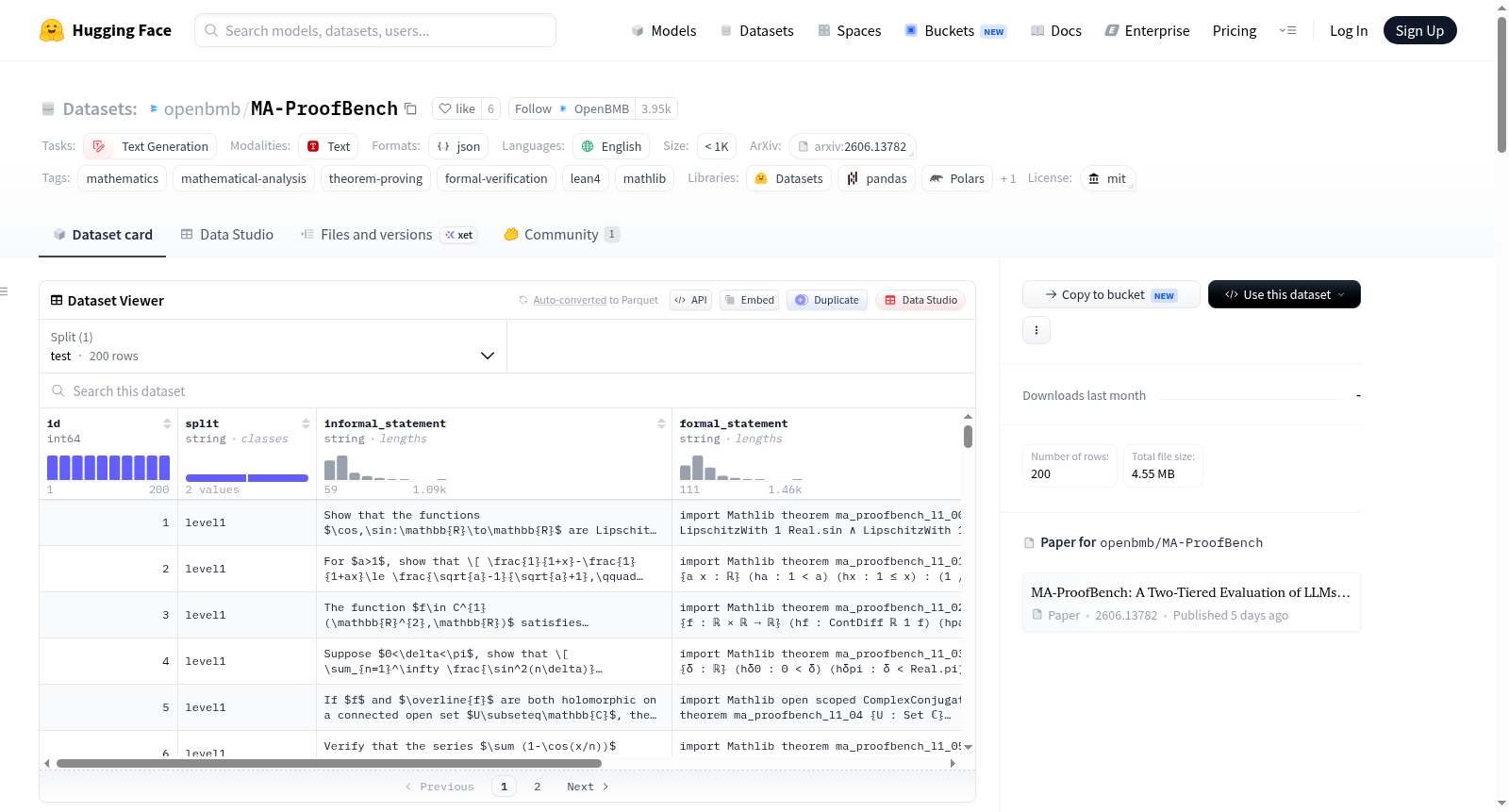
Task: Open the left sidebar table-of-contents icon
Action: [x=4, y=291]
